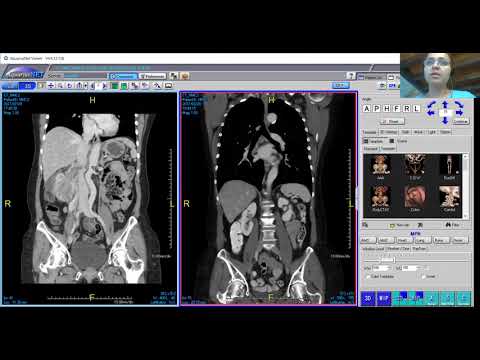Image resolution: width=480 pixels, height=360 pixels.
Task: Click the right rotation arrow
Action: coord(459,113)
